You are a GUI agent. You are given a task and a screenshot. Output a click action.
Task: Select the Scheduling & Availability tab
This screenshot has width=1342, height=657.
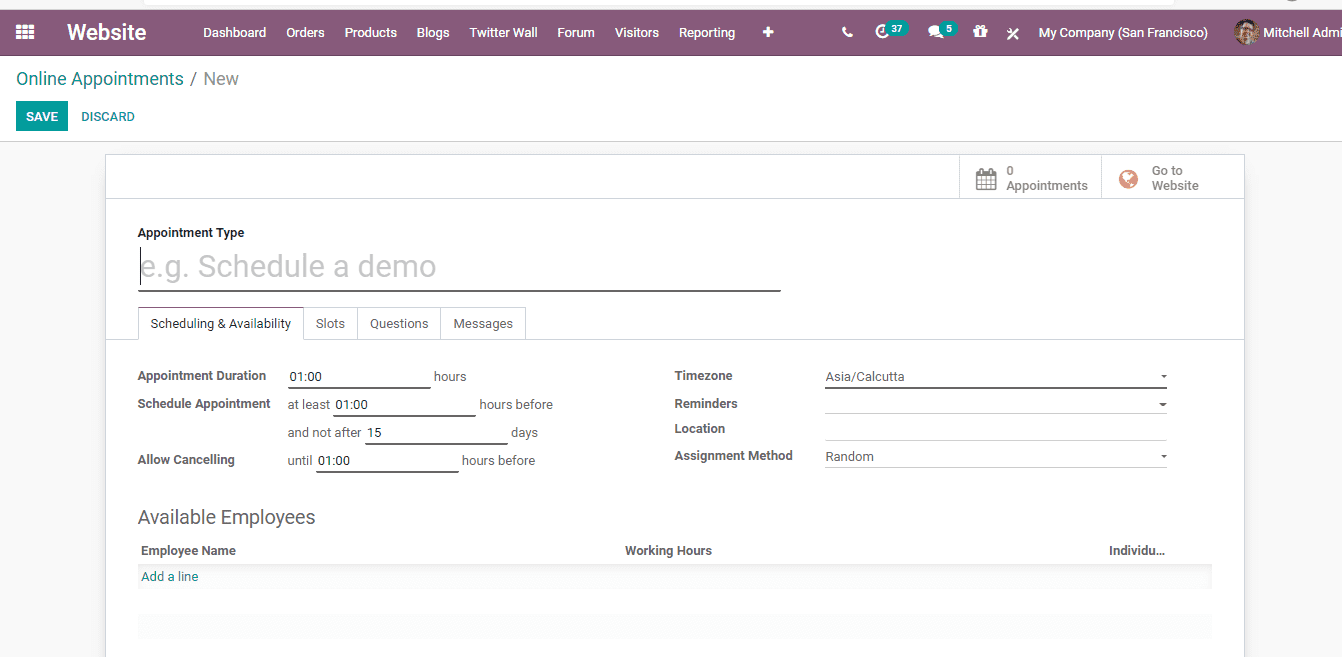[x=221, y=323]
